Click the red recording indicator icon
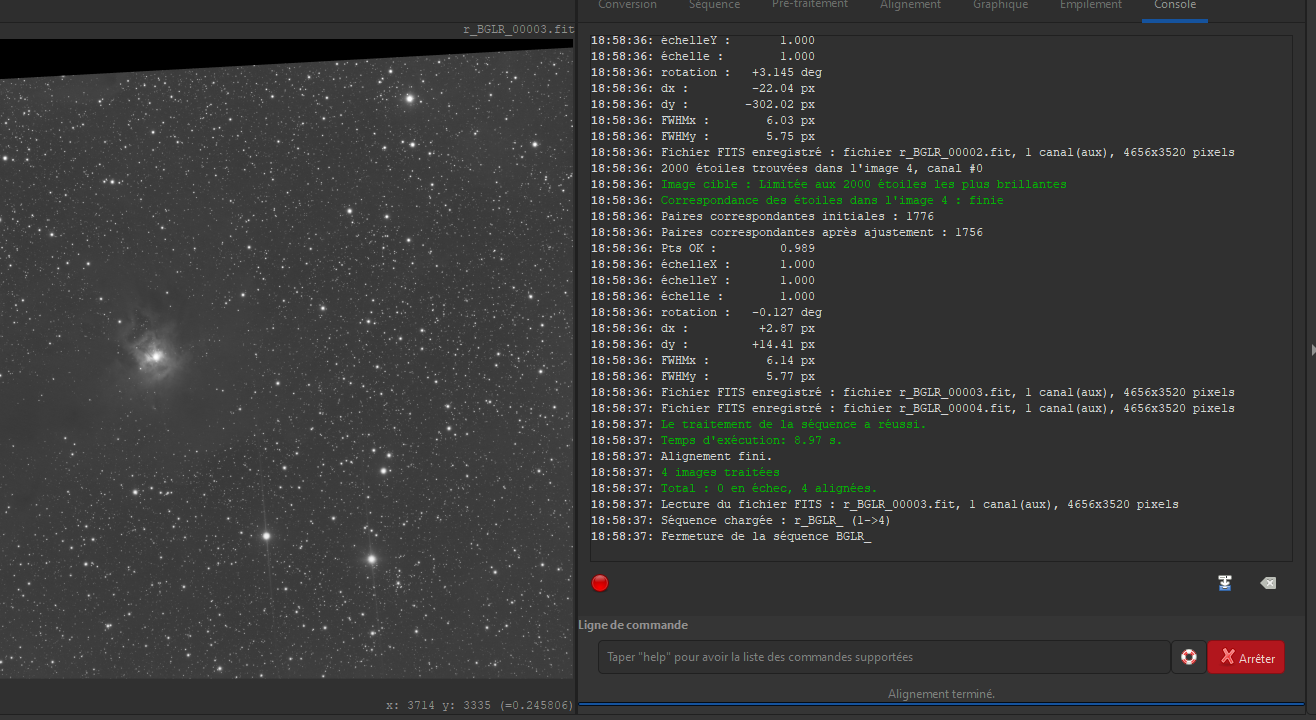The image size is (1316, 720). coord(600,583)
